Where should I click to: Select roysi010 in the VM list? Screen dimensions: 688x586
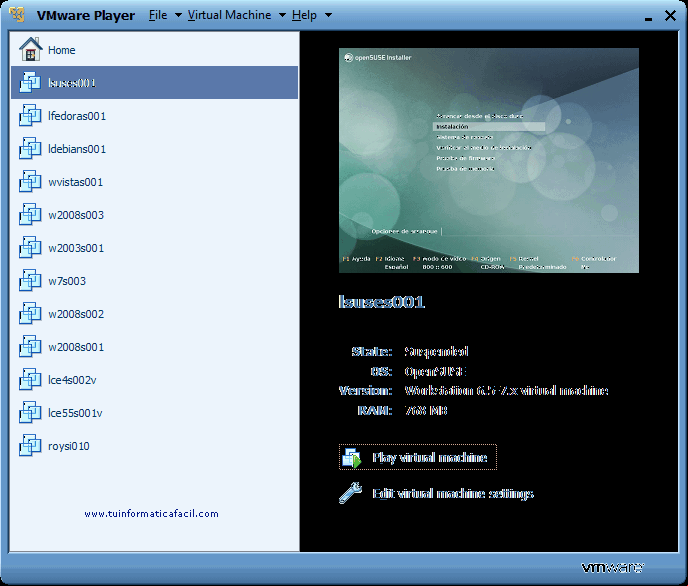(x=154, y=446)
